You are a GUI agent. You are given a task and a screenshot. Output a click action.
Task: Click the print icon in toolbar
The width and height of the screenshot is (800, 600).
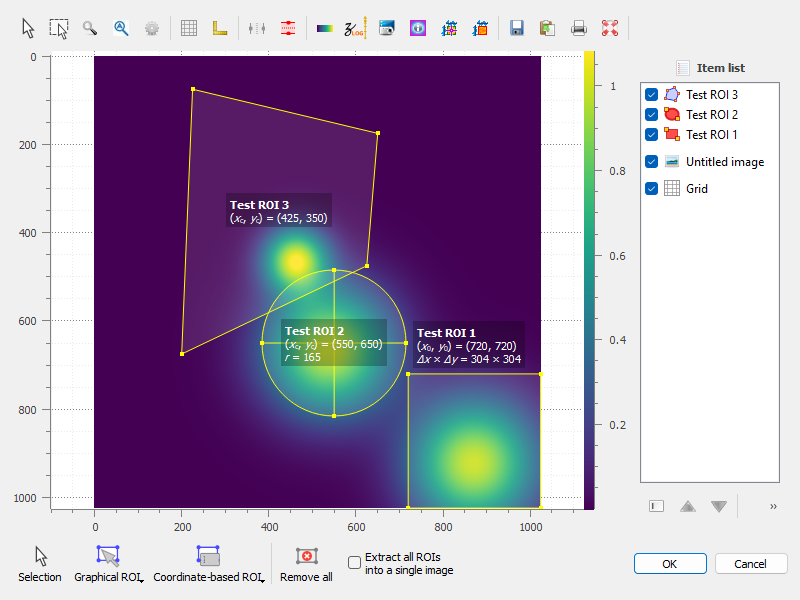pyautogui.click(x=579, y=28)
